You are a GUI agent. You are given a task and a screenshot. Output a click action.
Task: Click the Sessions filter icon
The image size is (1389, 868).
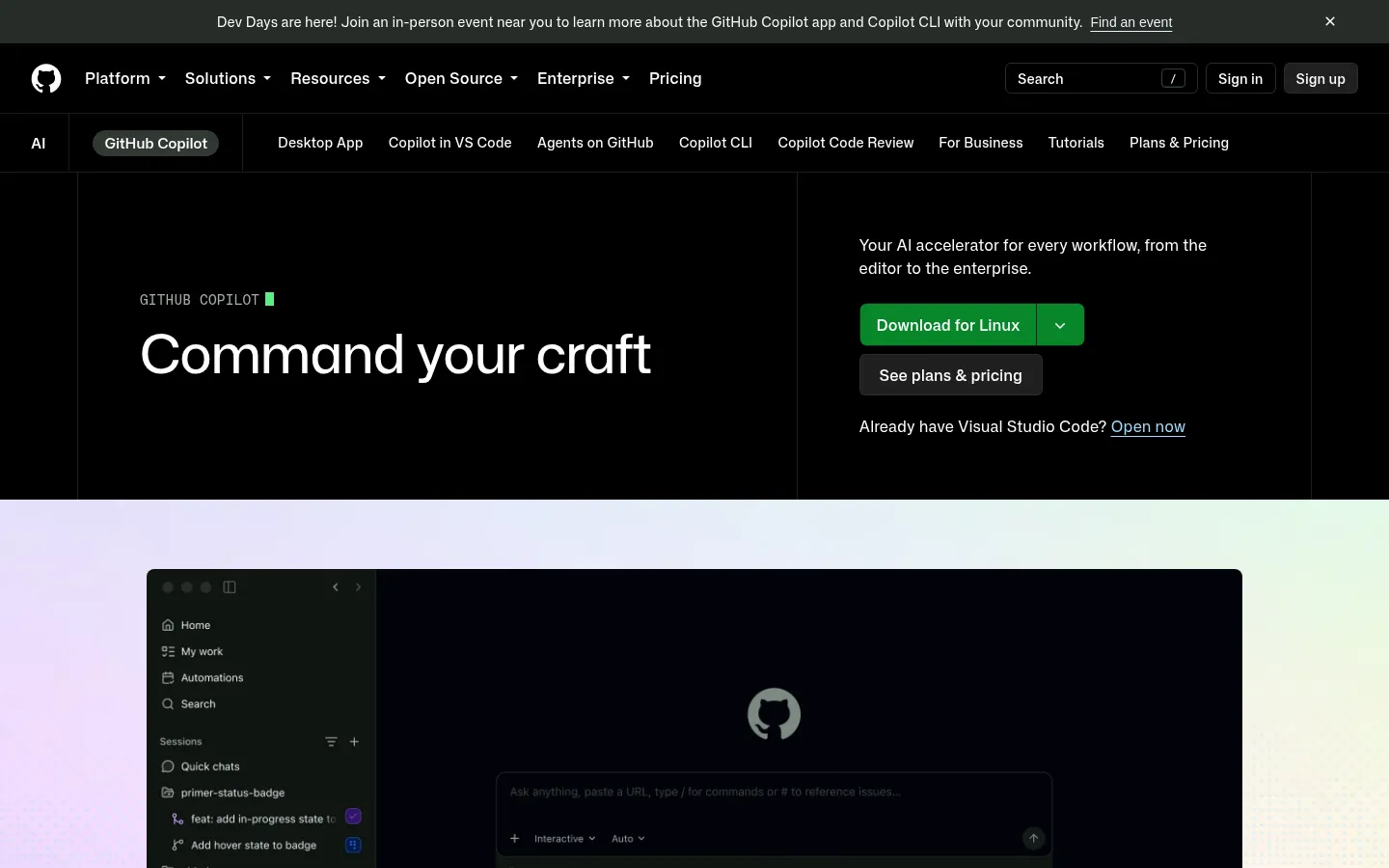point(331,742)
